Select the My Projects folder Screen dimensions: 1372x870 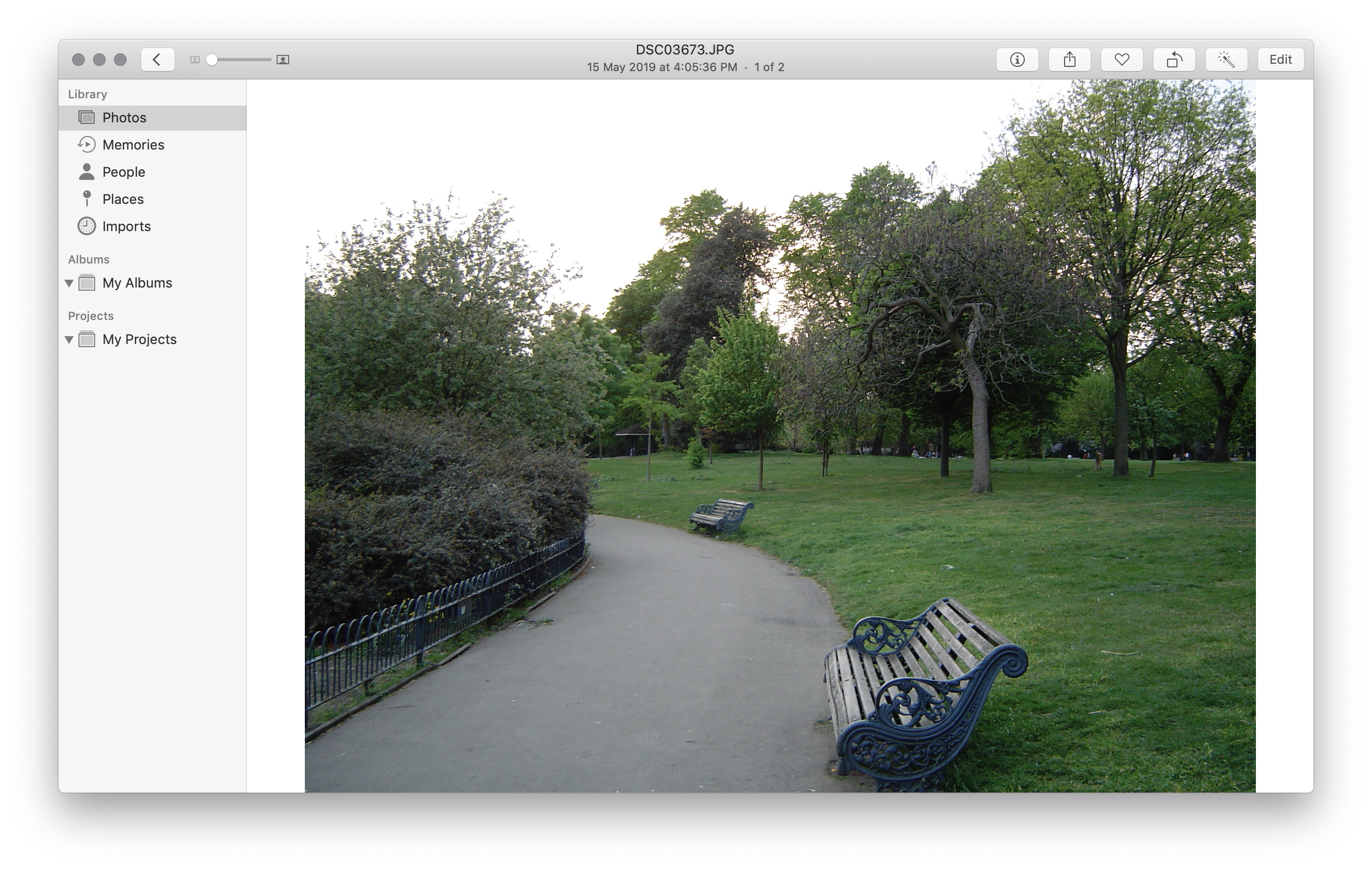tap(139, 339)
